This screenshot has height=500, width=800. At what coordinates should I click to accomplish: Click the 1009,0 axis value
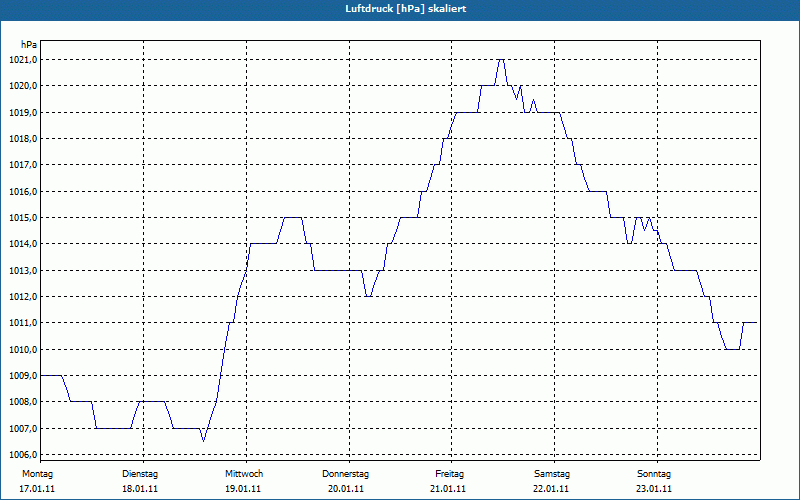23,376
